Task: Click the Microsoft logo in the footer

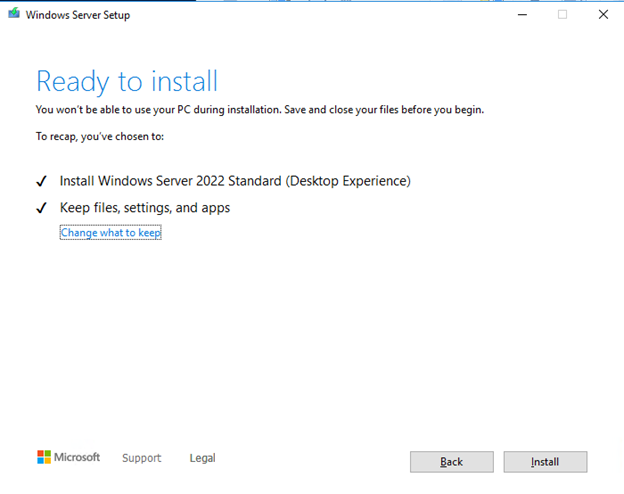Action: (68, 457)
